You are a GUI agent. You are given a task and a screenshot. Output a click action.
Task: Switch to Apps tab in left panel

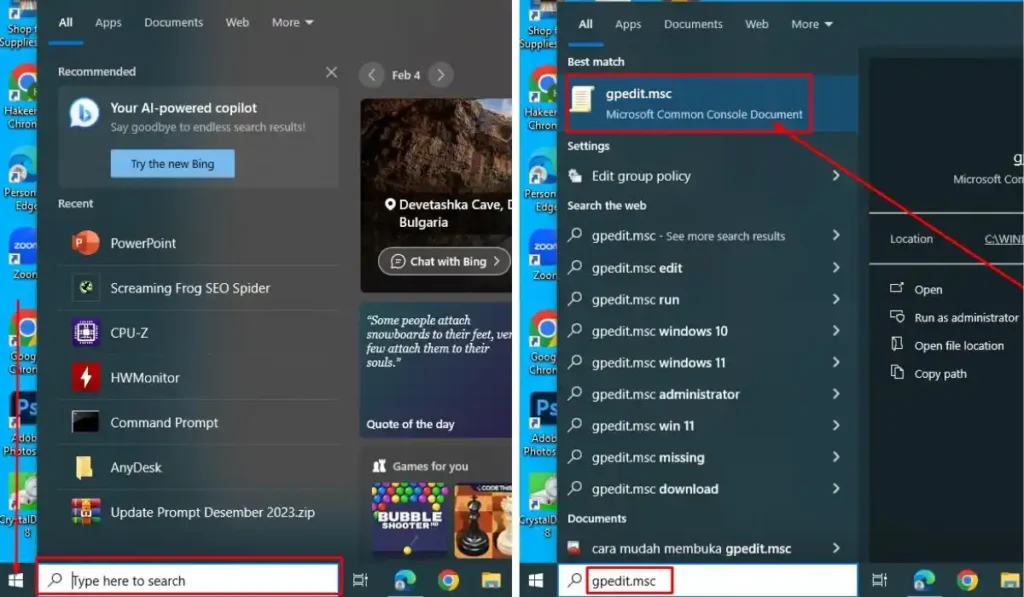108,22
